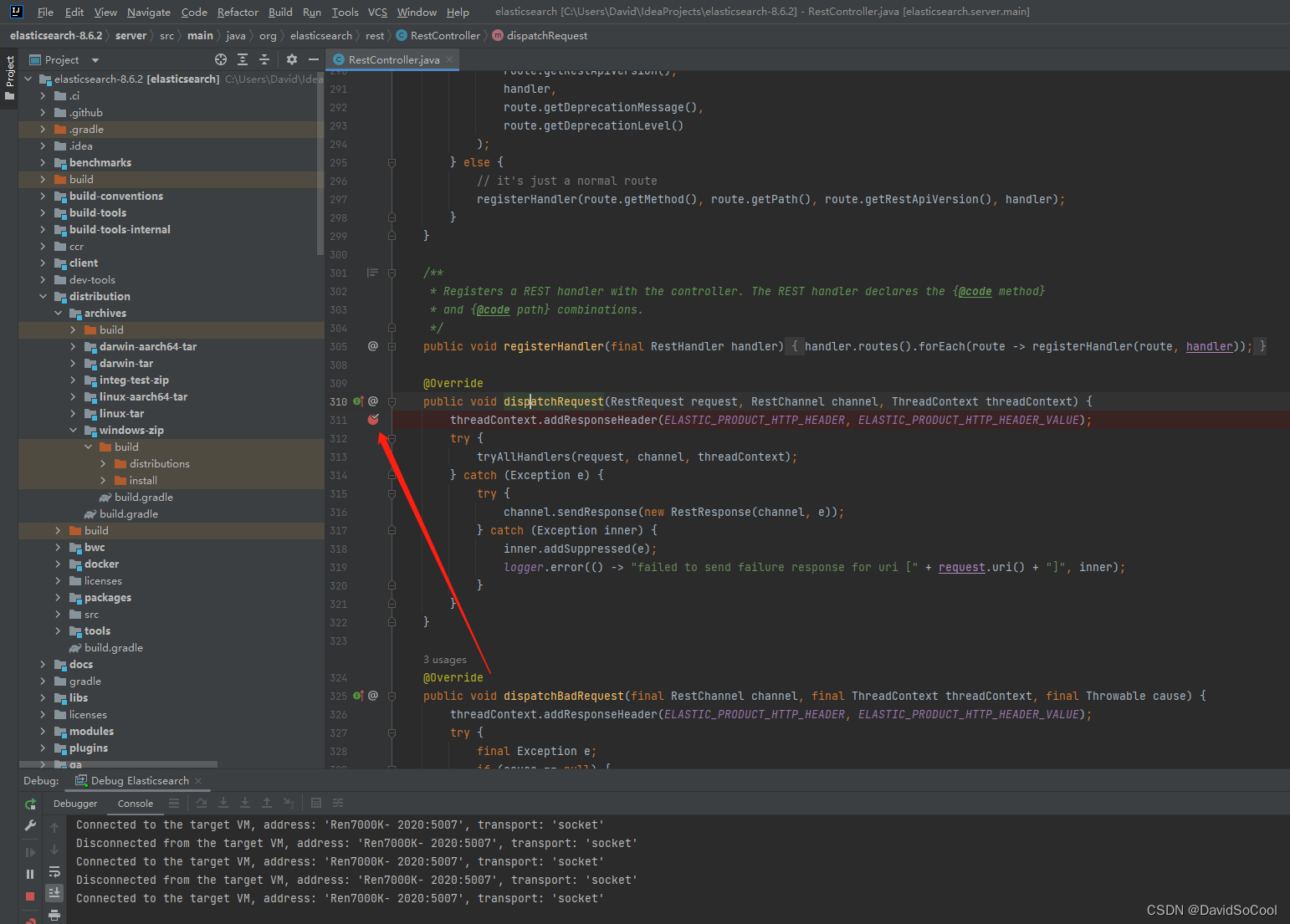This screenshot has height=924, width=1290.
Task: Toggle breakpoint on line 311
Action: tap(373, 419)
